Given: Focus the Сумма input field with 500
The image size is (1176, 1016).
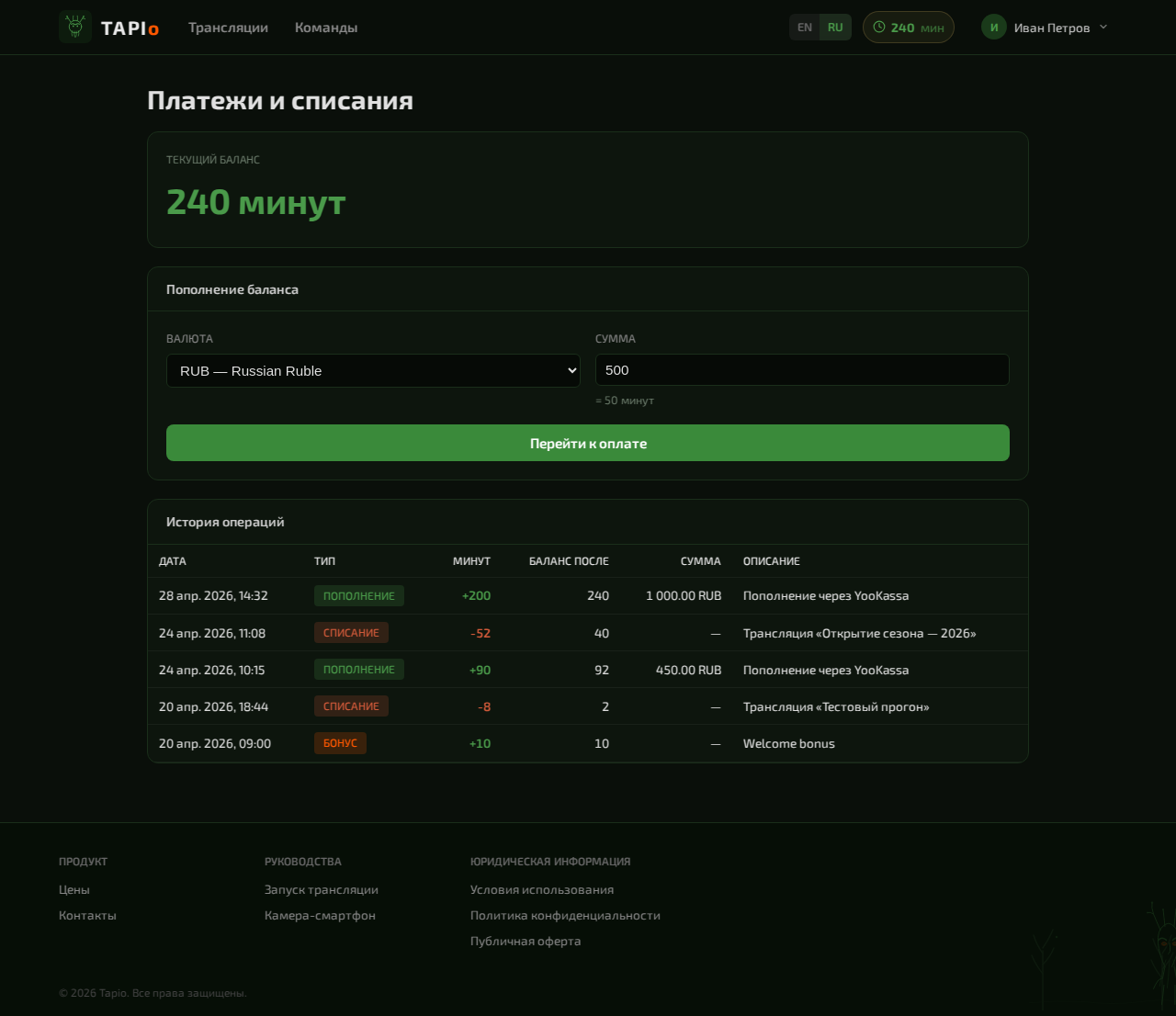Looking at the screenshot, I should pyautogui.click(x=802, y=370).
